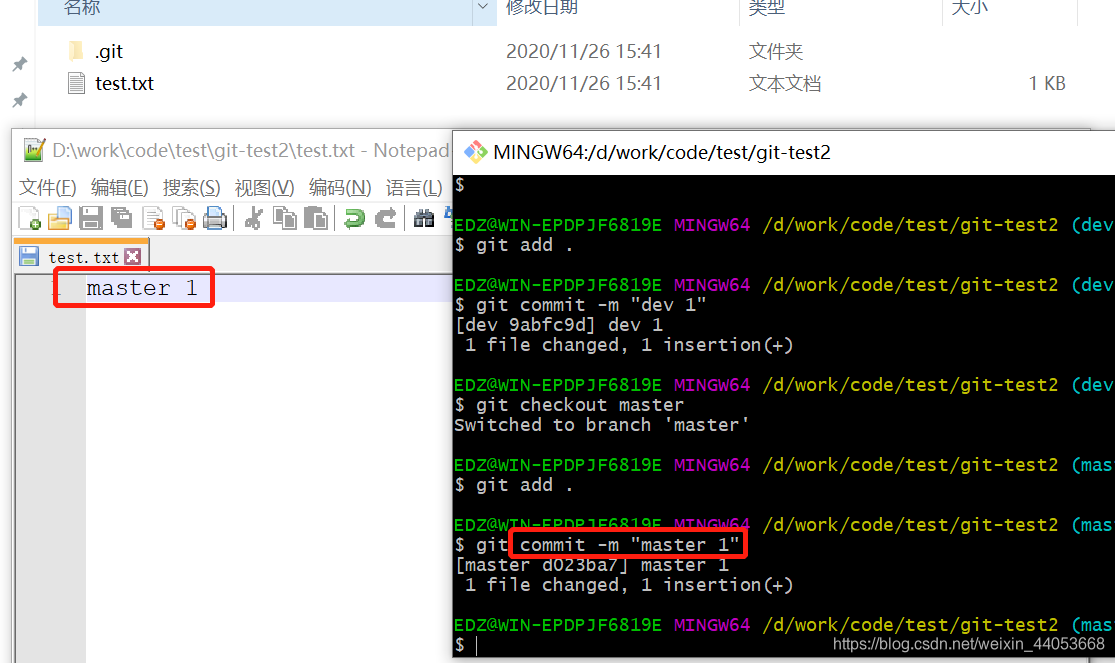Open the 编码(N) menu
Viewport: 1115px width, 663px height.
(x=340, y=188)
